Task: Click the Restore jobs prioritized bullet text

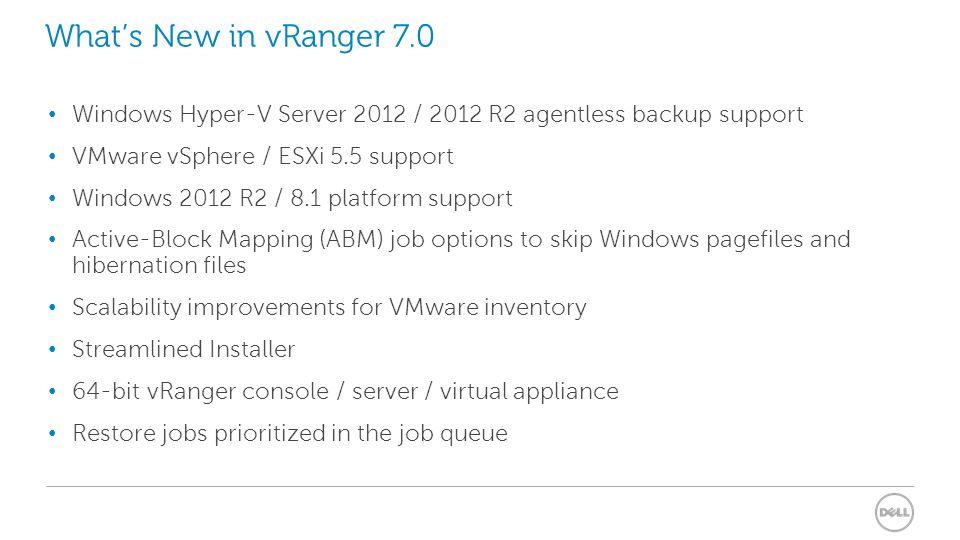Action: tap(290, 433)
